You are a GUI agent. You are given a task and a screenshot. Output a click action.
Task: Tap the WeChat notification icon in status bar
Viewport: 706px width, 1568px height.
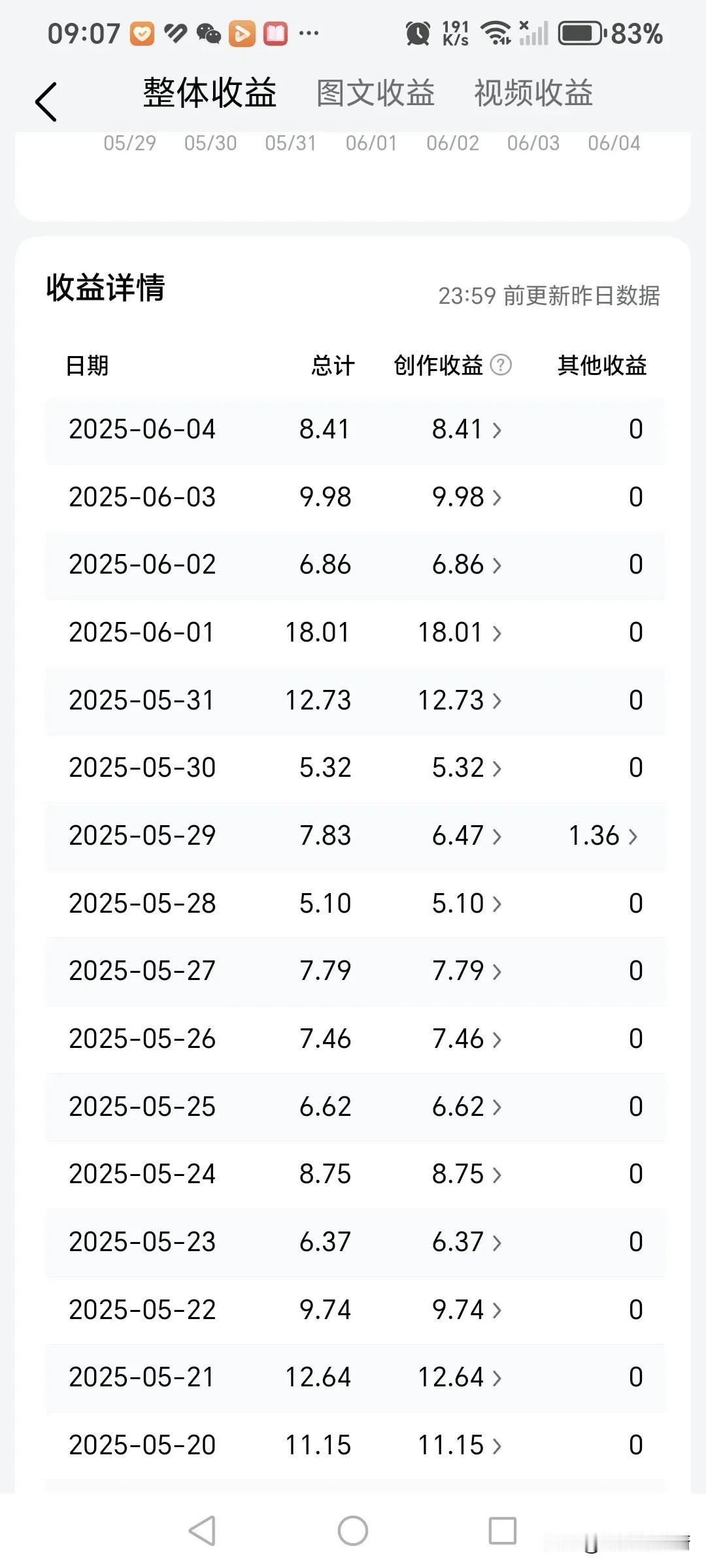pyautogui.click(x=209, y=33)
